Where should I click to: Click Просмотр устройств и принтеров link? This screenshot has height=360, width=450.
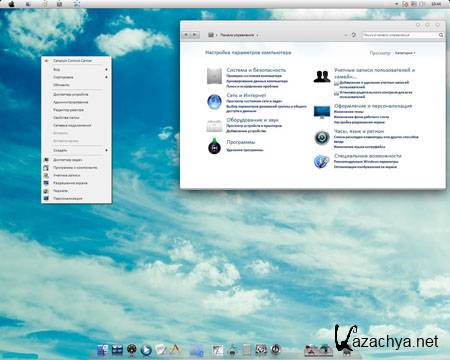pos(254,126)
